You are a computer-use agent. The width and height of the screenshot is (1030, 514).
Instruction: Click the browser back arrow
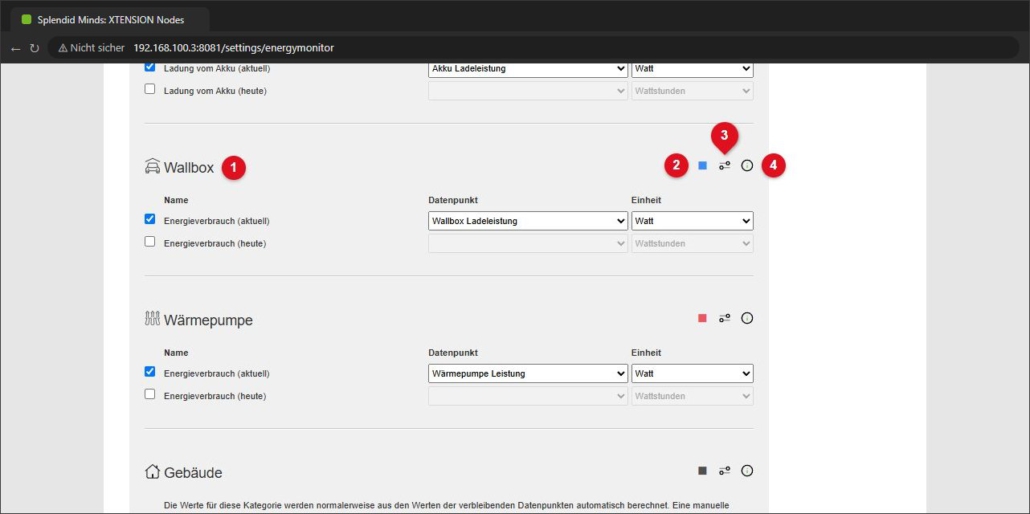16,48
